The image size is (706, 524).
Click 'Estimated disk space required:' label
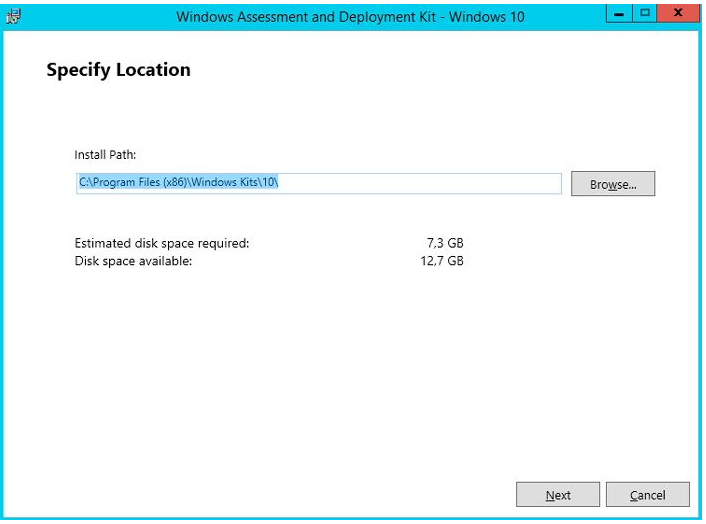(162, 243)
